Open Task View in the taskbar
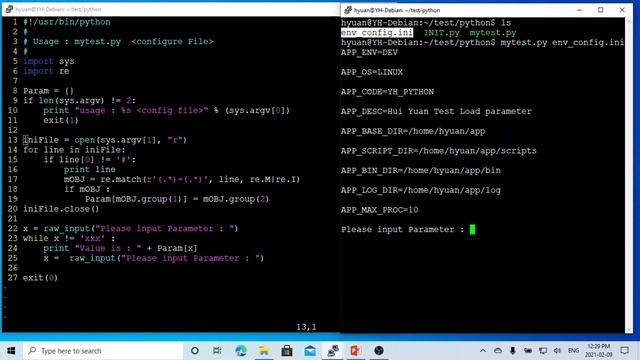Image resolution: width=640 pixels, height=360 pixels. pyautogui.click(x=217, y=351)
